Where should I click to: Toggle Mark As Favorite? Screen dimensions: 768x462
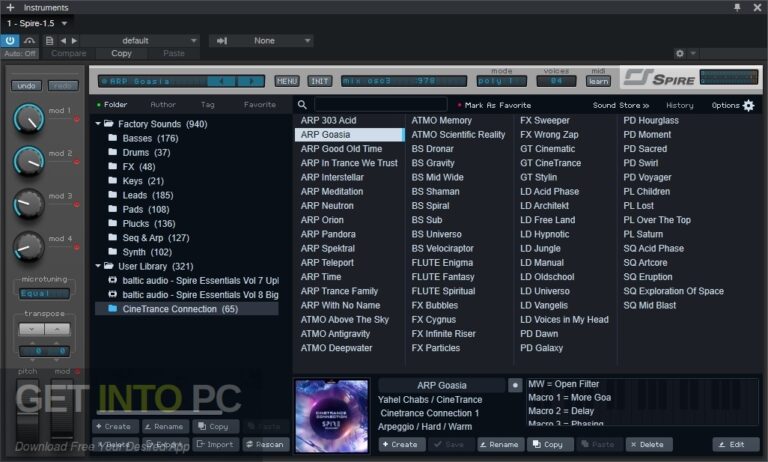pos(494,105)
